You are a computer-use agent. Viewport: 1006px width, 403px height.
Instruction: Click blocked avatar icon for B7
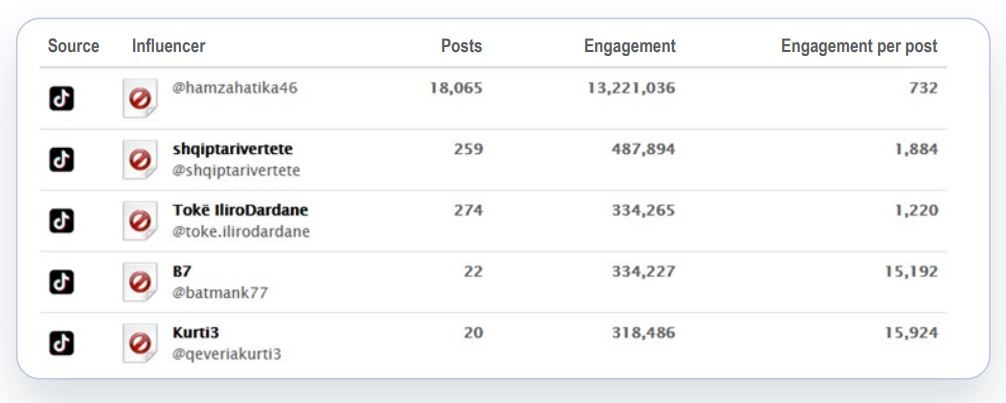click(141, 283)
